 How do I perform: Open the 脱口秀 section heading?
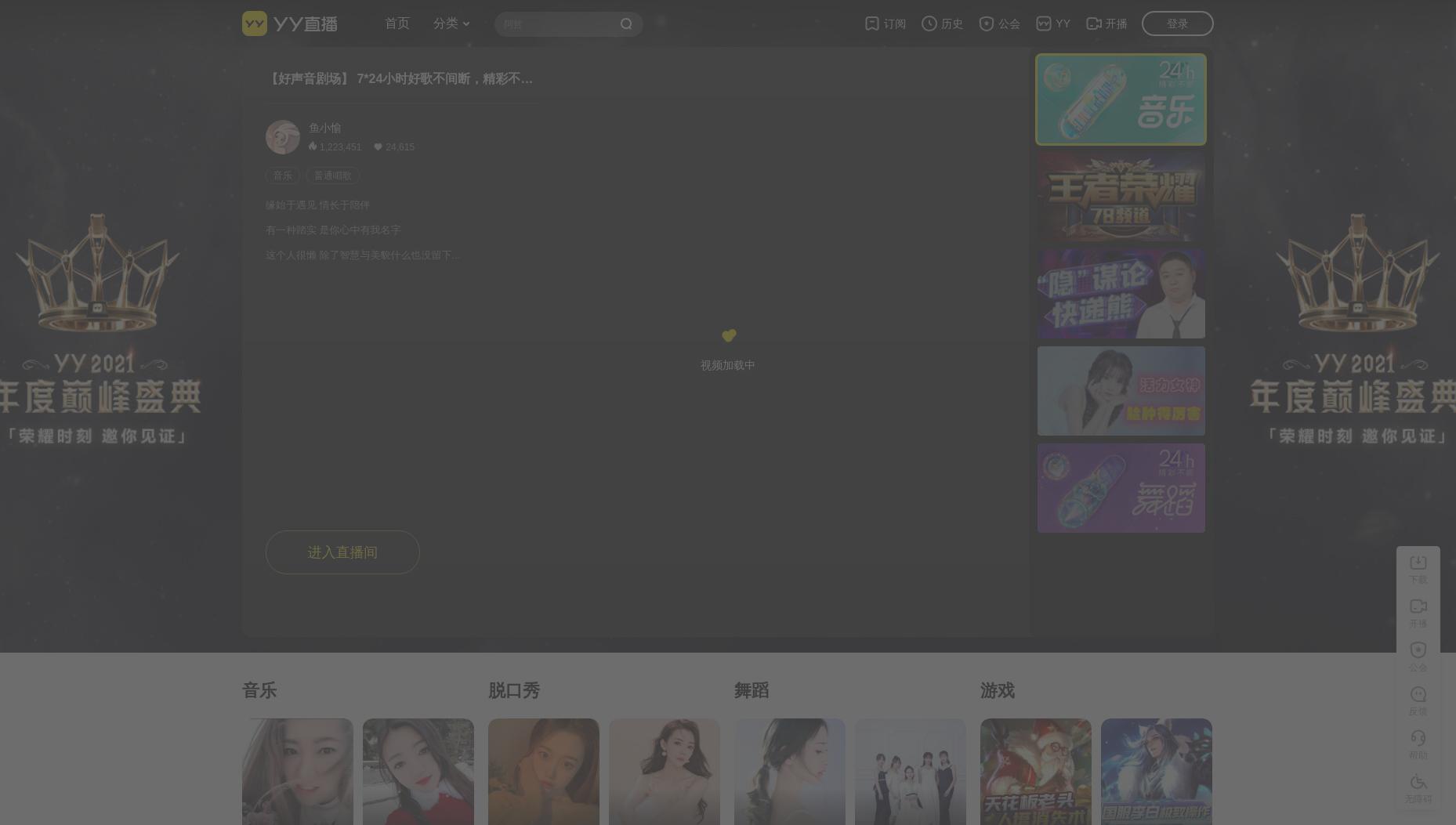pos(514,690)
